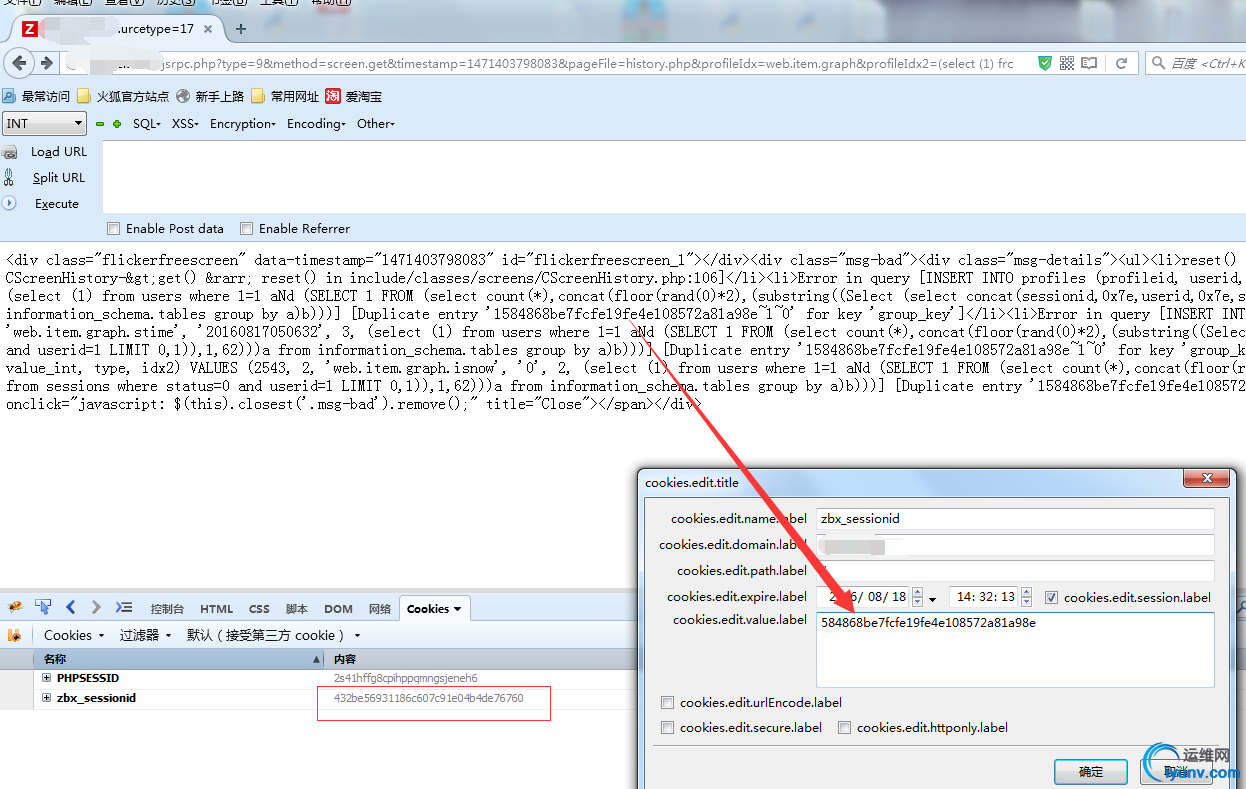Click the search magnifier icon in search box
Image resolution: width=1246 pixels, height=789 pixels.
point(1159,63)
